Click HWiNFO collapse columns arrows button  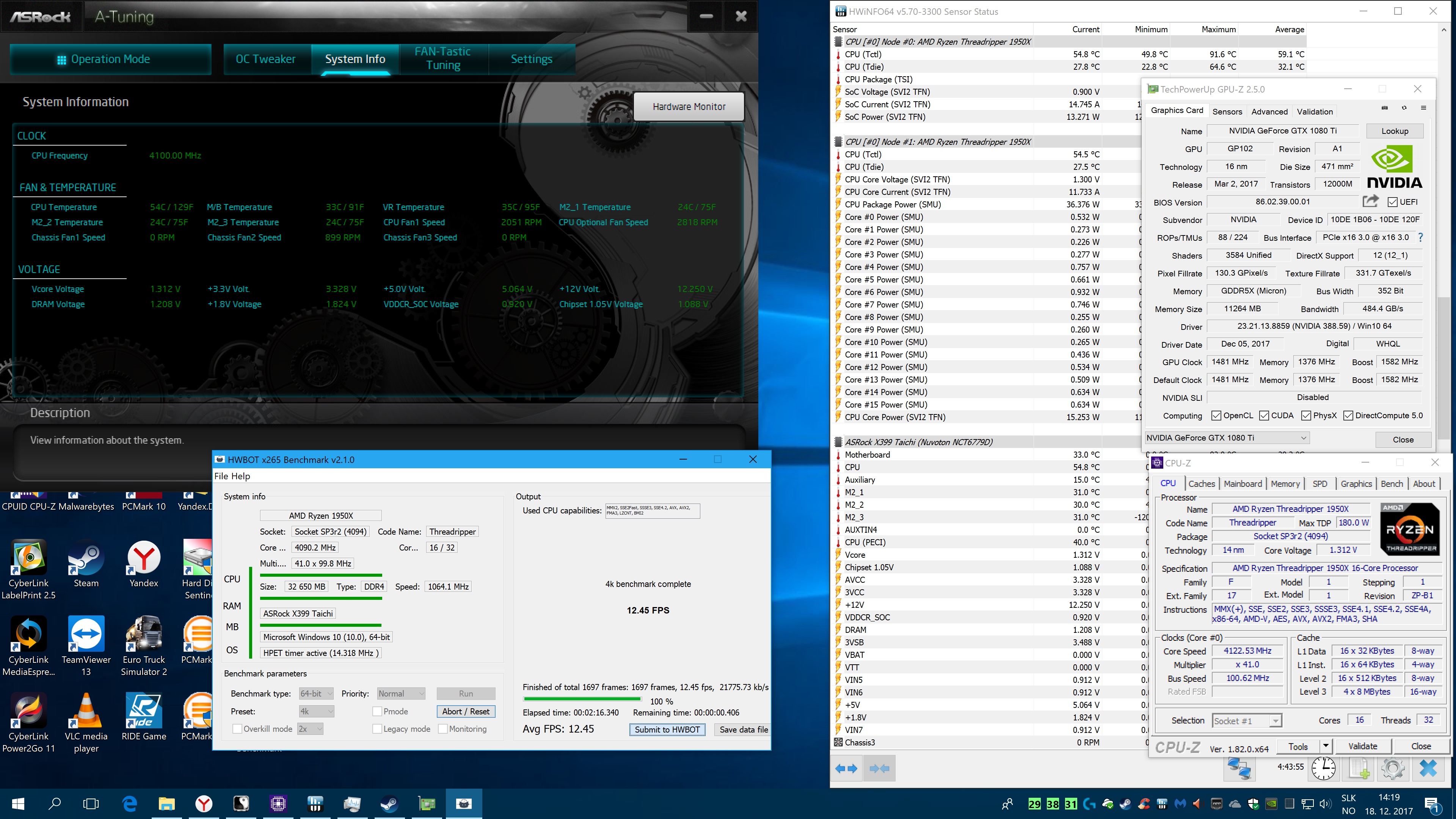tap(880, 768)
